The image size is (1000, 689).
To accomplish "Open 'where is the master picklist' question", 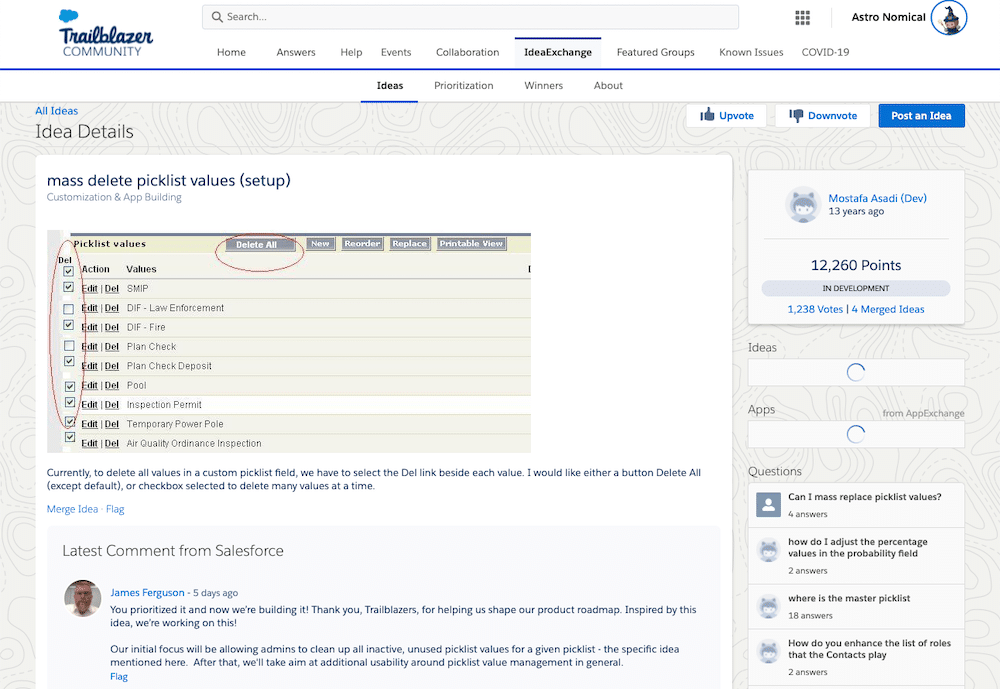I will [x=849, y=598].
